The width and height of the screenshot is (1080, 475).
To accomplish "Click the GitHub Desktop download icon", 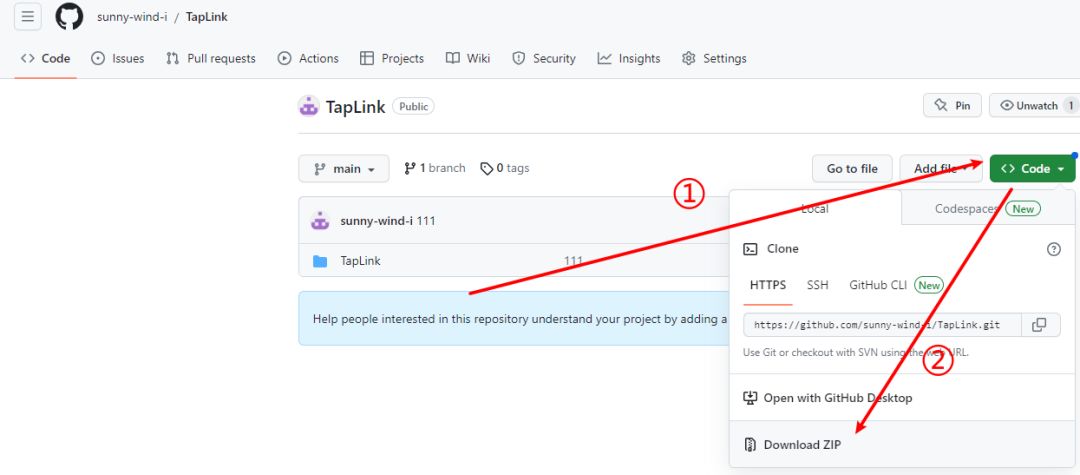I will (x=750, y=398).
